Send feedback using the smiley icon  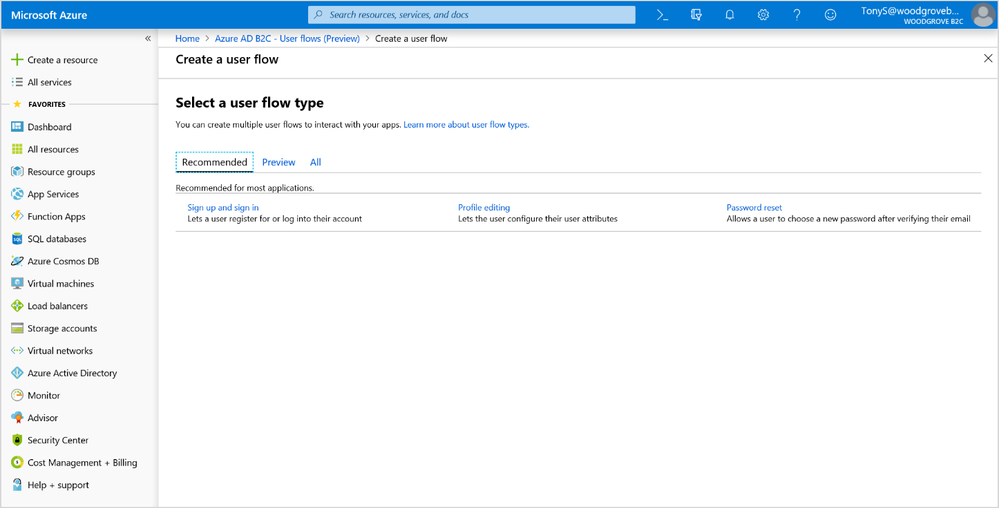[x=830, y=15]
